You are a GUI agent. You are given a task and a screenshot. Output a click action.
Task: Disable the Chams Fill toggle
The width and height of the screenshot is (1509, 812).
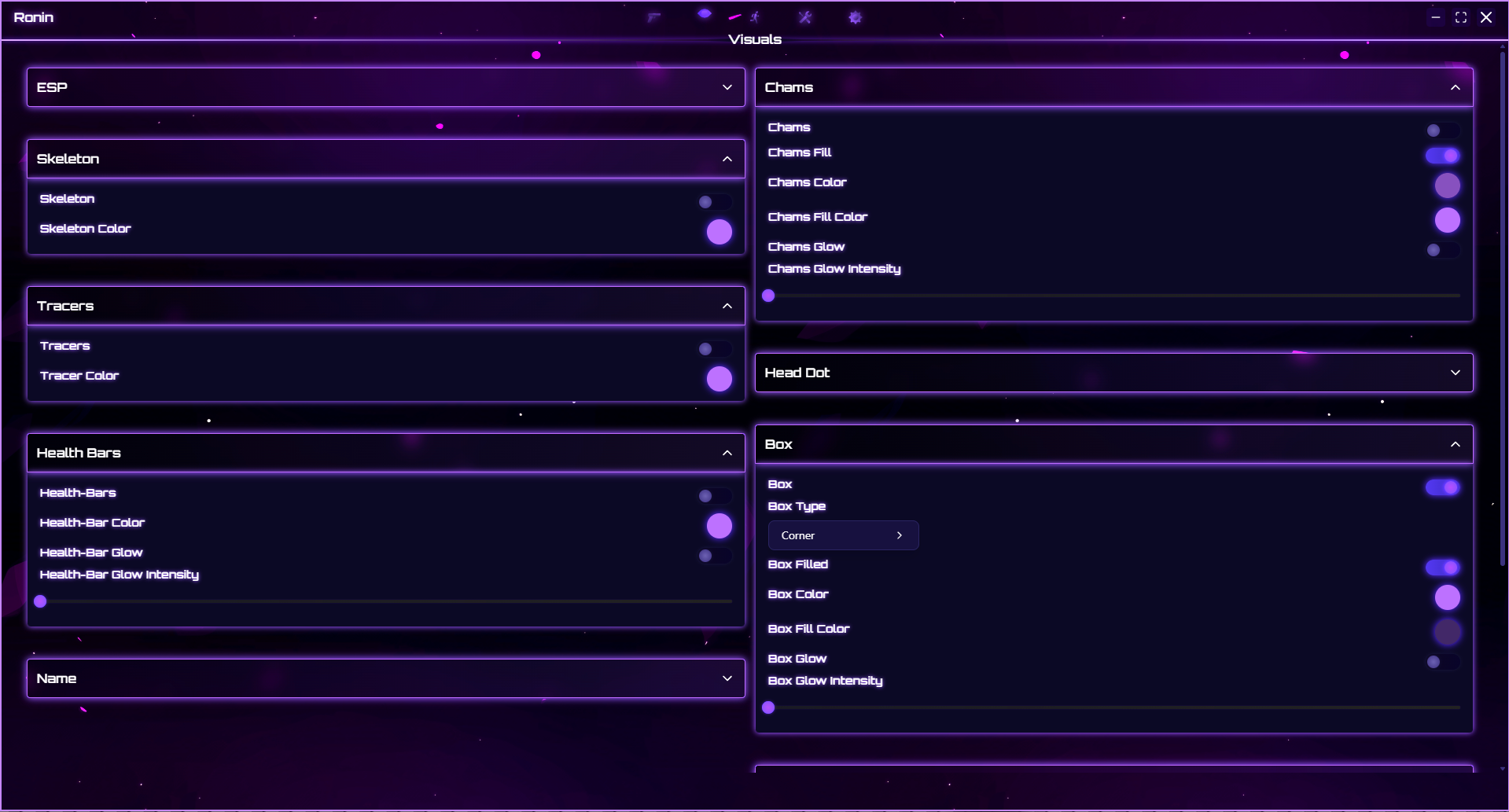(x=1442, y=156)
